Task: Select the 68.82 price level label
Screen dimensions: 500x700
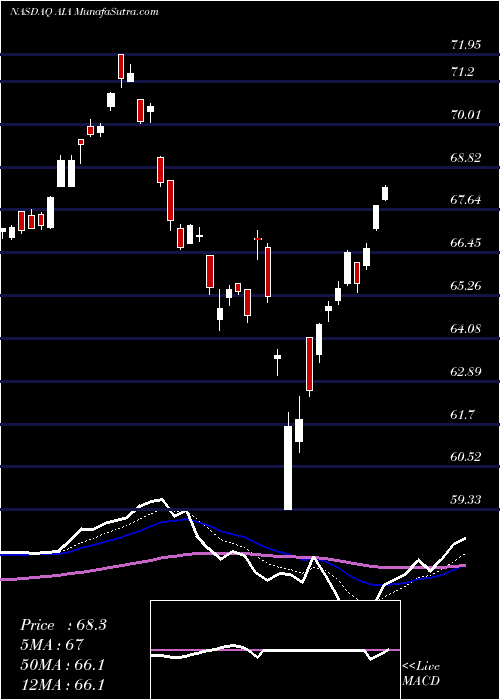Action: pyautogui.click(x=467, y=158)
